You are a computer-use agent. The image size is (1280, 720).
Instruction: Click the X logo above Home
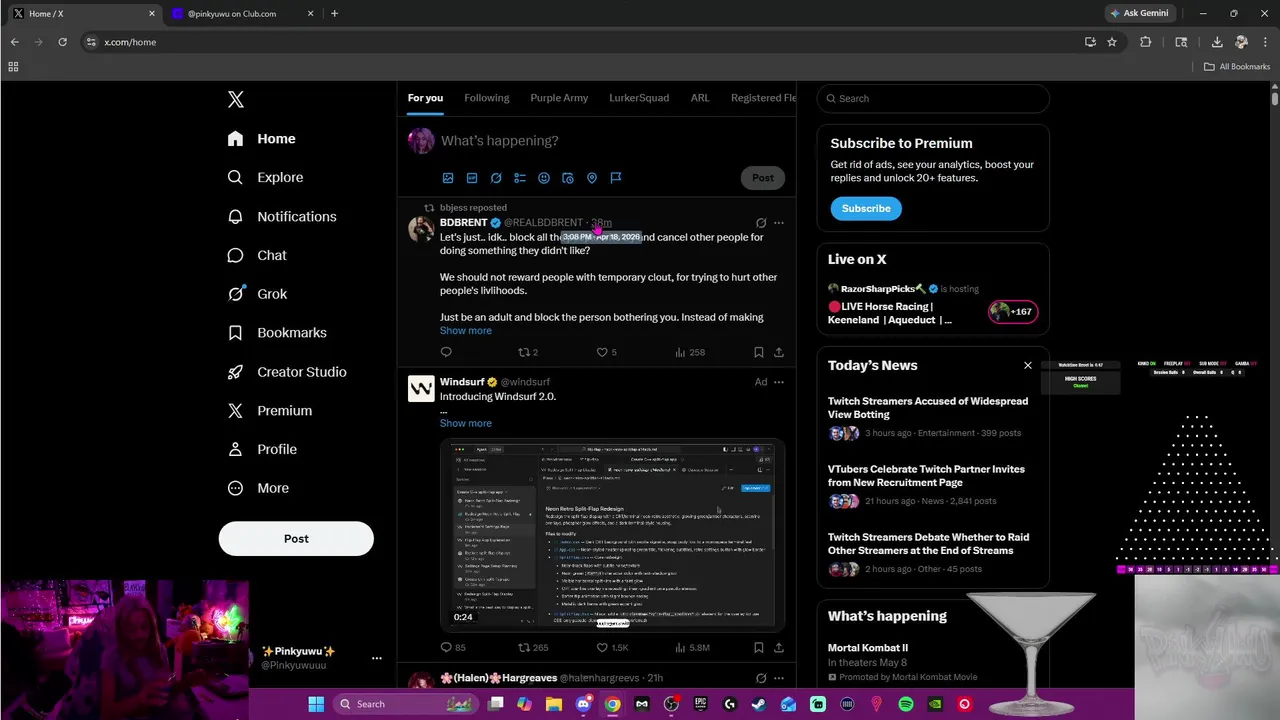pos(235,99)
